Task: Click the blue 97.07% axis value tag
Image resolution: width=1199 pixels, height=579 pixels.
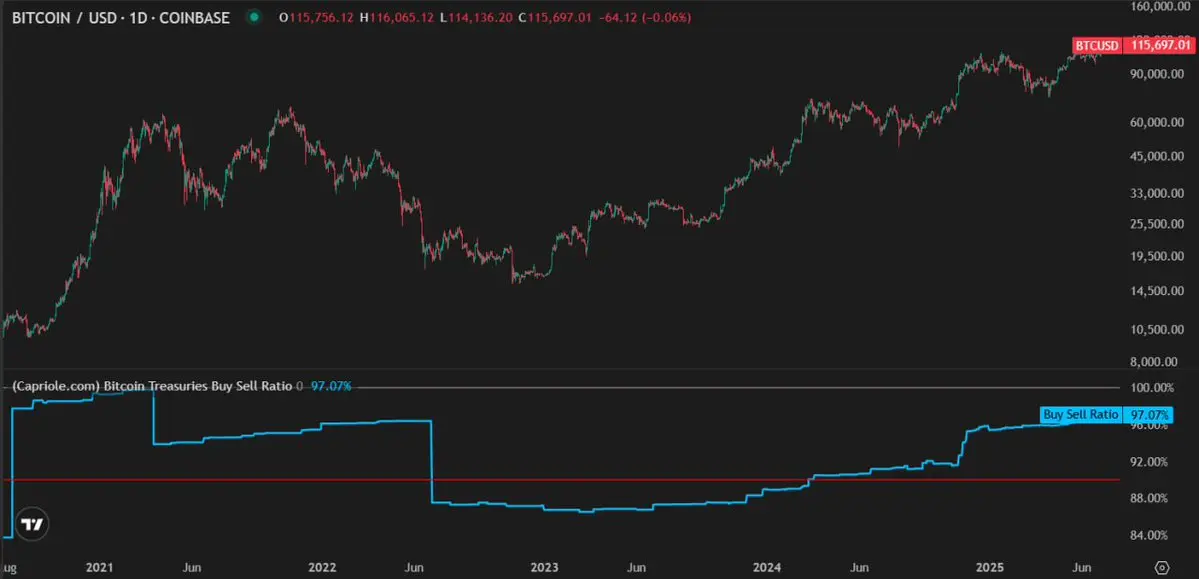Action: pos(1149,415)
